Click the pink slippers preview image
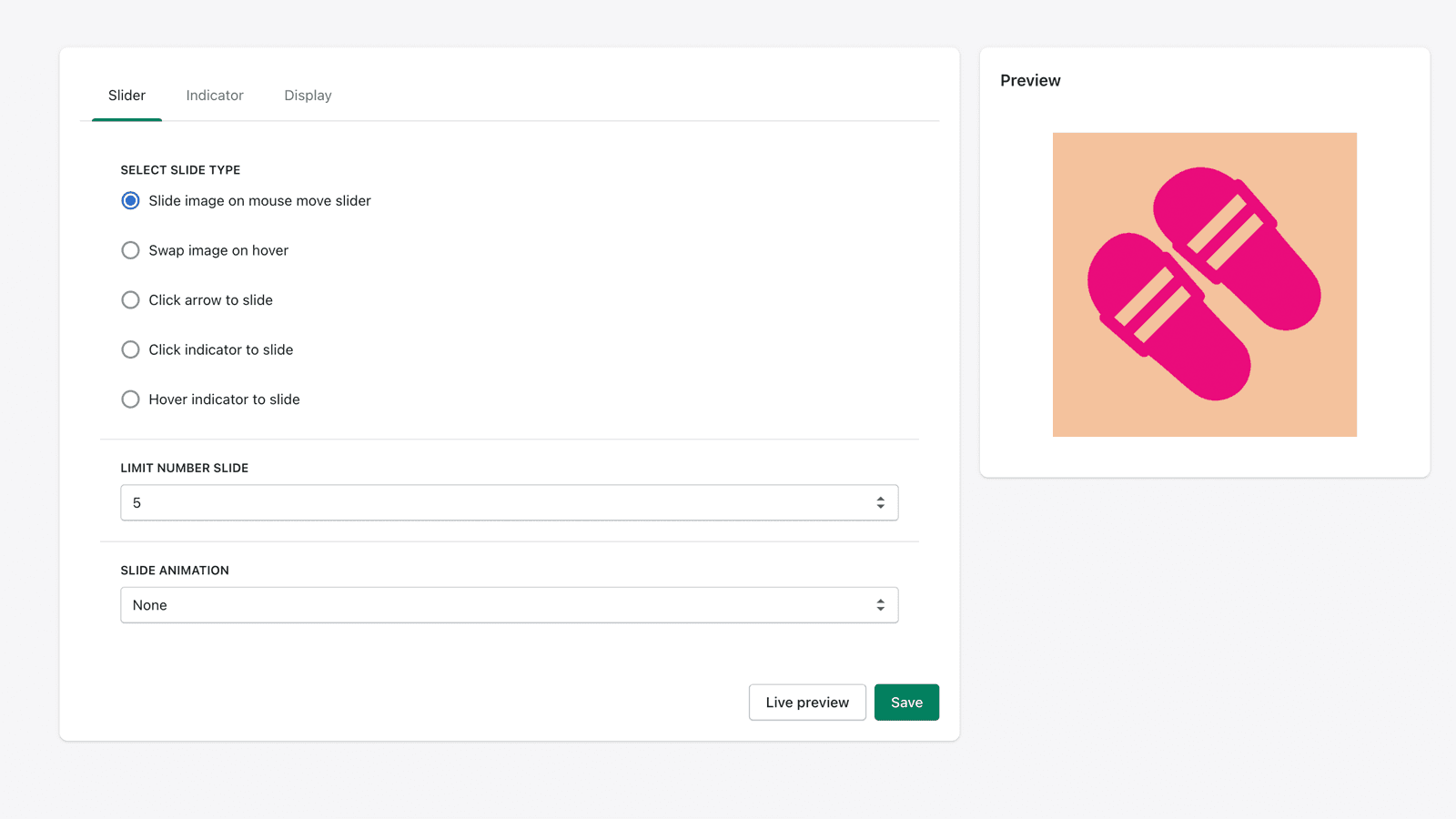Screen dimensions: 1456x819 (1203, 285)
